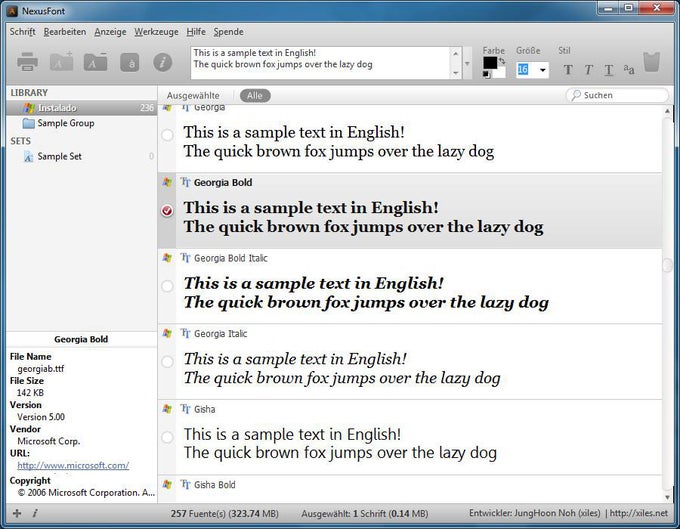Toggle italic style T button
680x529 pixels.
click(x=588, y=70)
